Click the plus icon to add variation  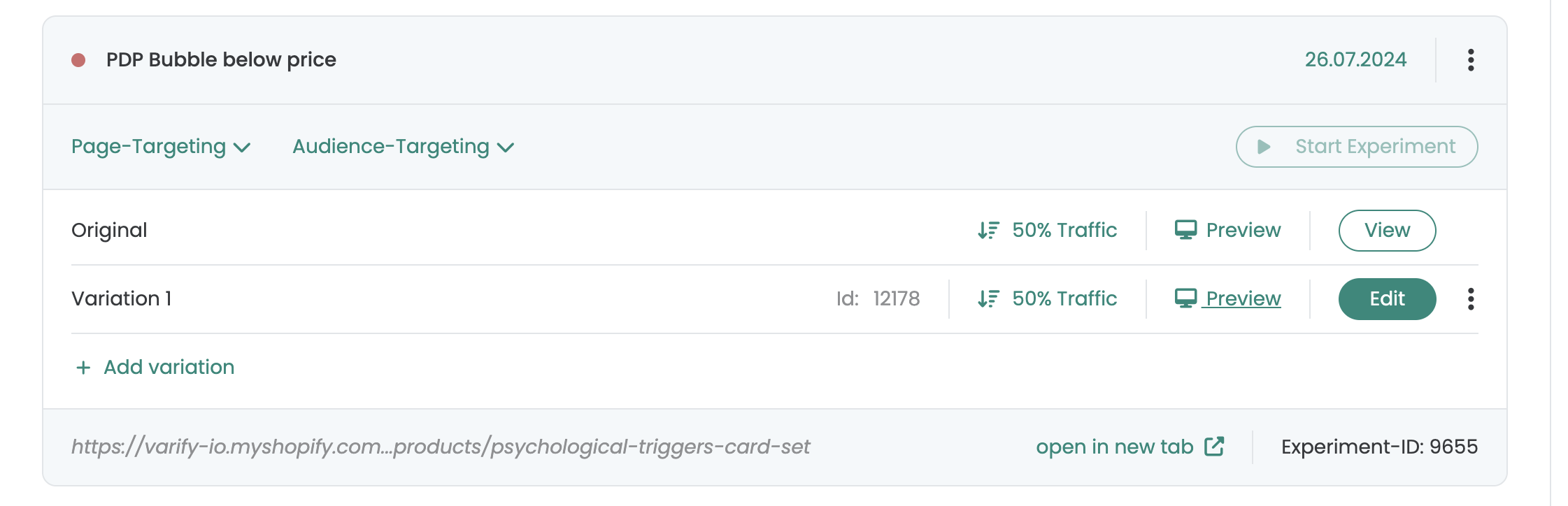click(83, 368)
